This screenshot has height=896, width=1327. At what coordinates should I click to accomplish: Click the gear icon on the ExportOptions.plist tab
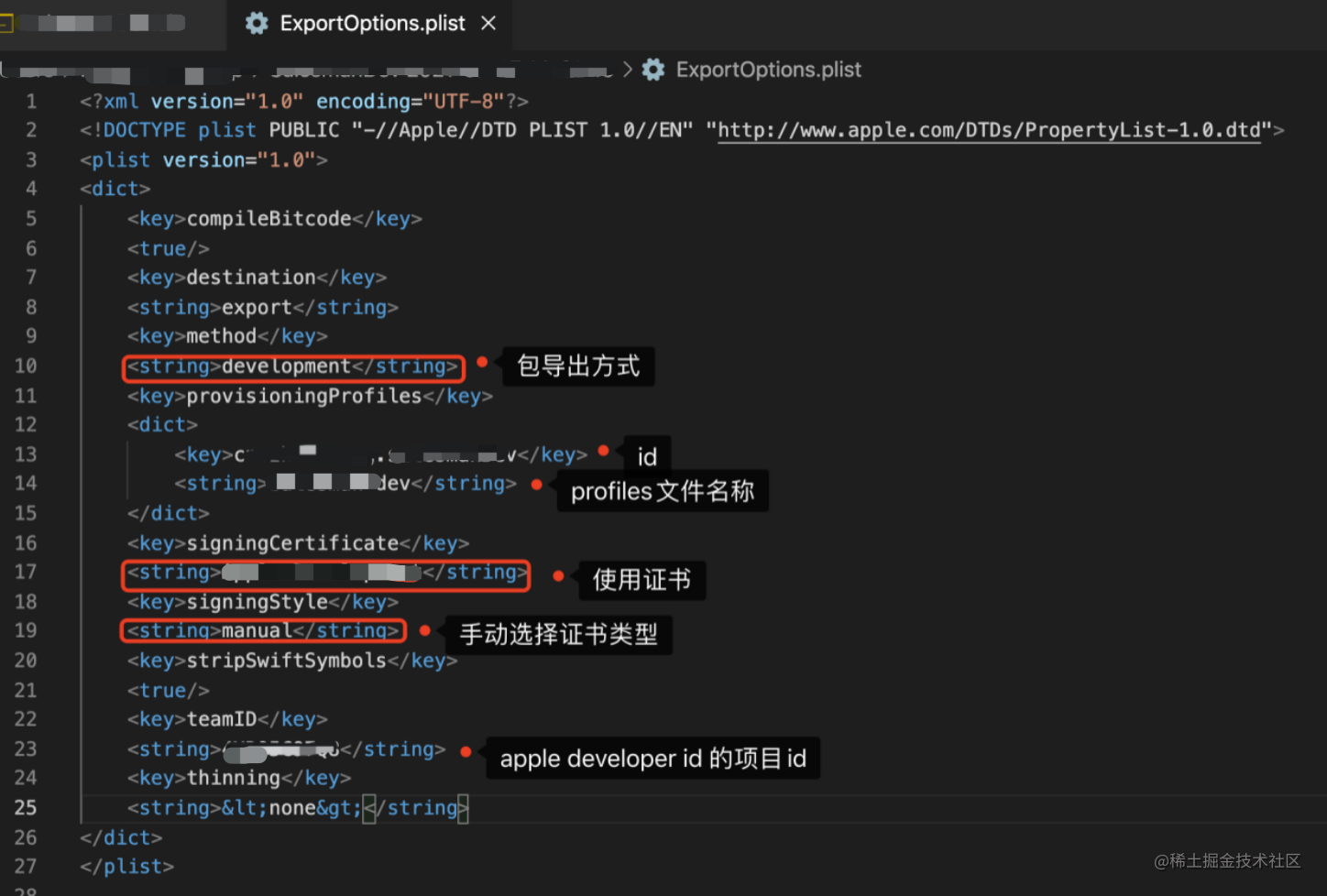256,23
